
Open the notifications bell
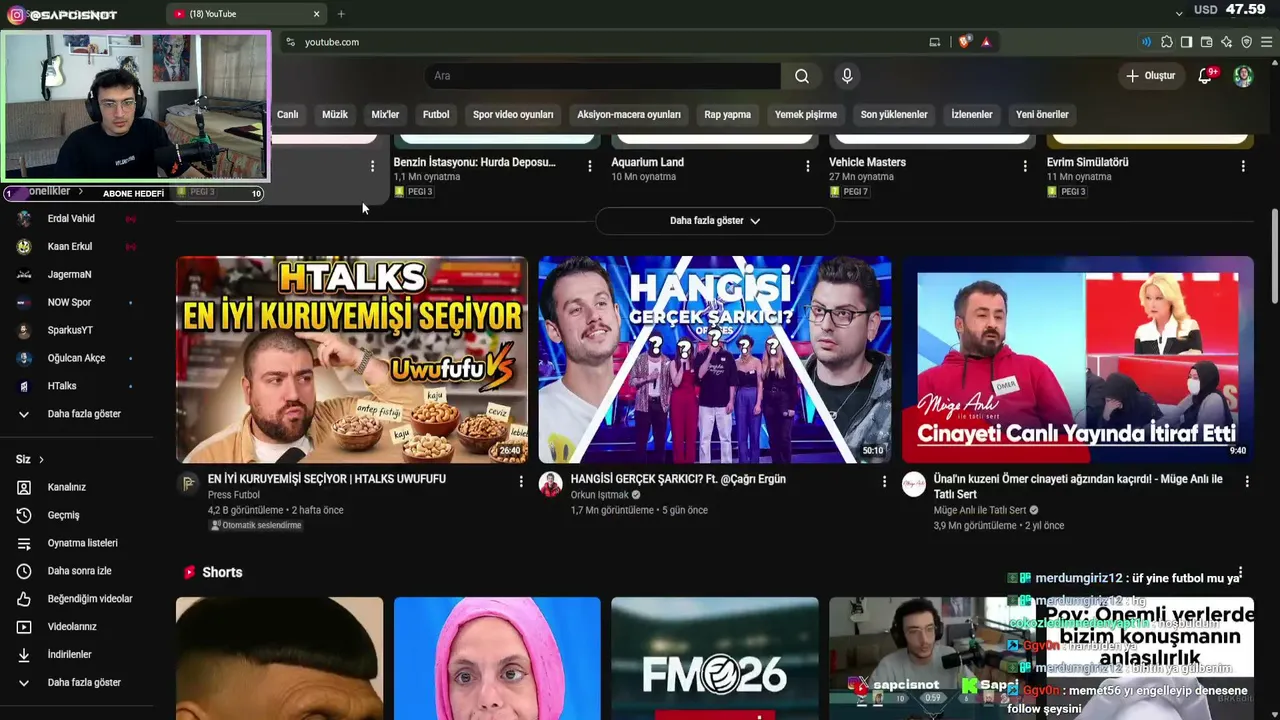[x=1206, y=76]
